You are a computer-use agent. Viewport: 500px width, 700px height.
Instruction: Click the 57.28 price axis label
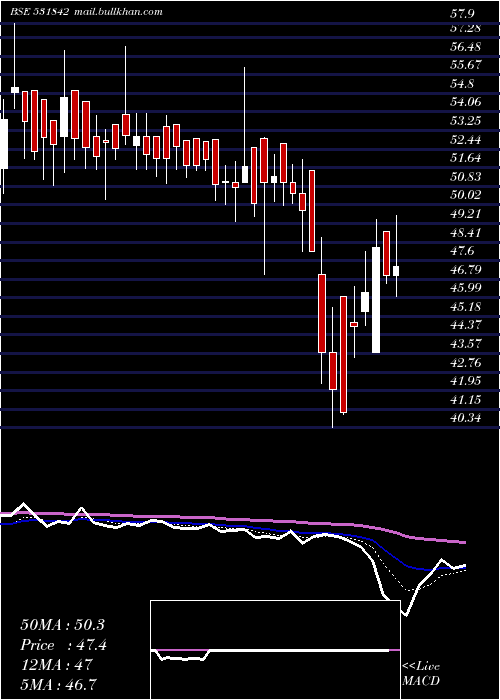click(466, 29)
